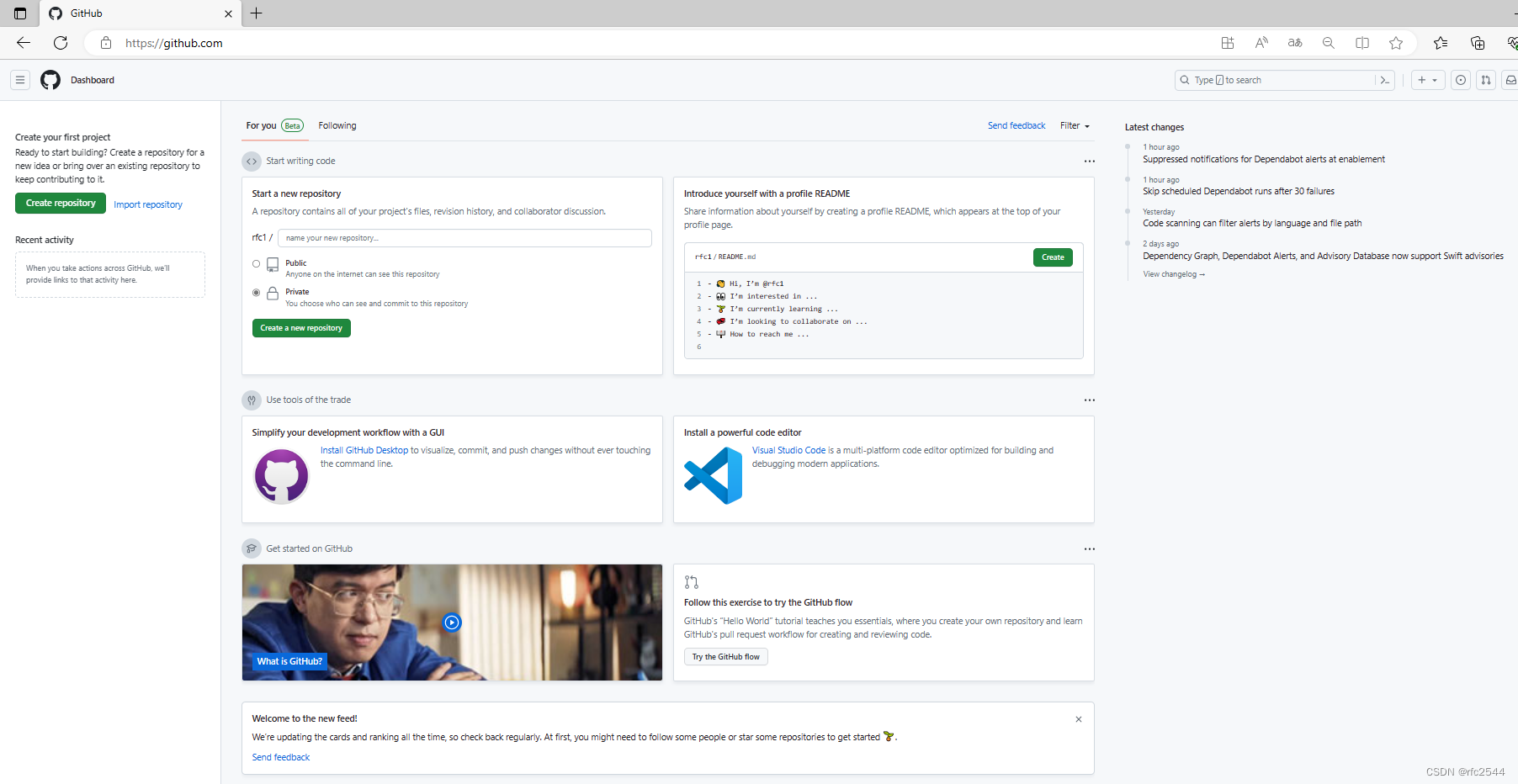Select the Public repository radio button
This screenshot has height=784, width=1518.
point(256,264)
